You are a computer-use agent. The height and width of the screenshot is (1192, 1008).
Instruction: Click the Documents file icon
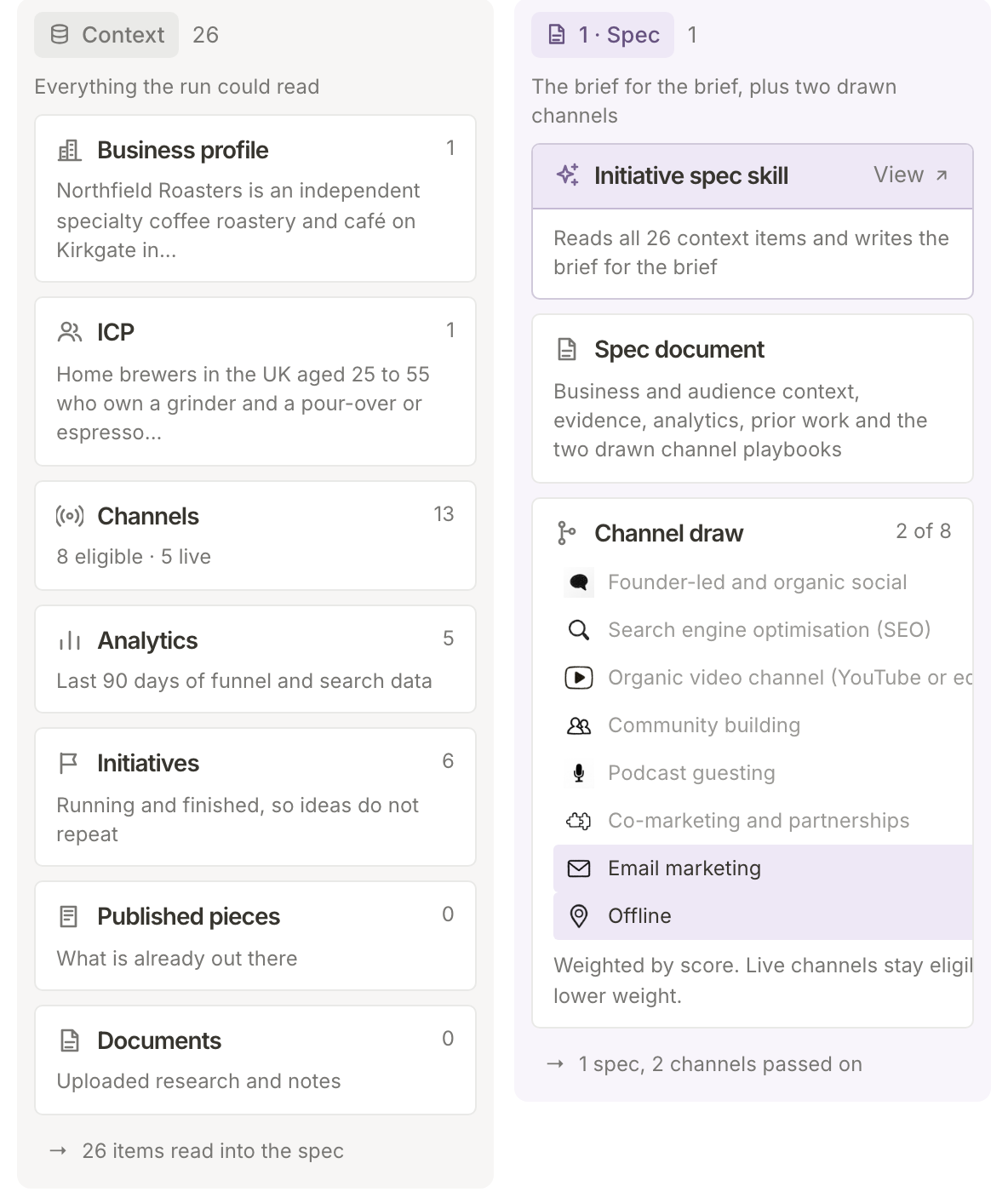pos(69,1040)
